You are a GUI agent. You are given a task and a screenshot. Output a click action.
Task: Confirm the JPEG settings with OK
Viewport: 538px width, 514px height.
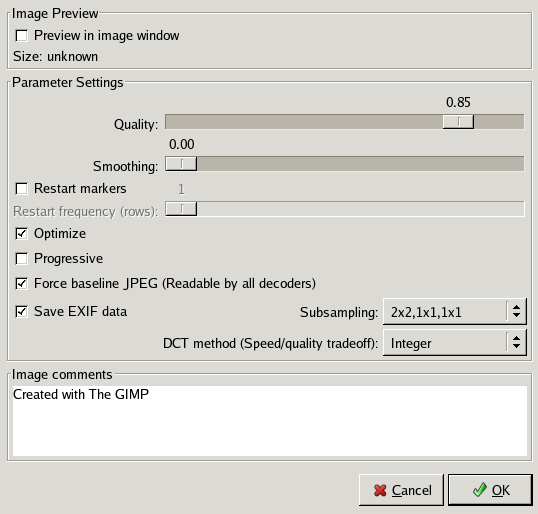coord(490,490)
